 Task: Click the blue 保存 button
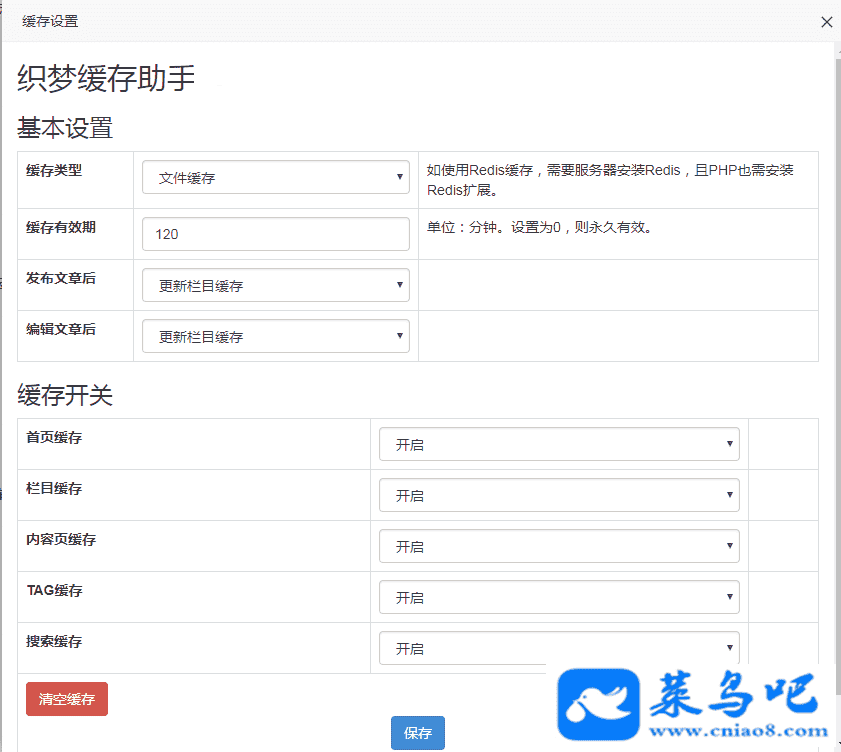[418, 733]
